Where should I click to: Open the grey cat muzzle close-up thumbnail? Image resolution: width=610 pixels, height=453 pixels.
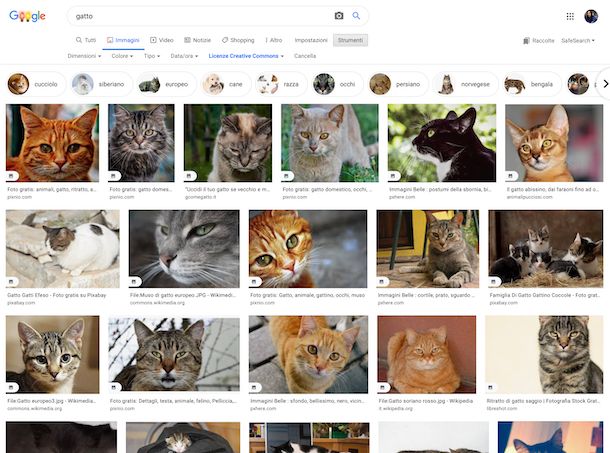(184, 249)
